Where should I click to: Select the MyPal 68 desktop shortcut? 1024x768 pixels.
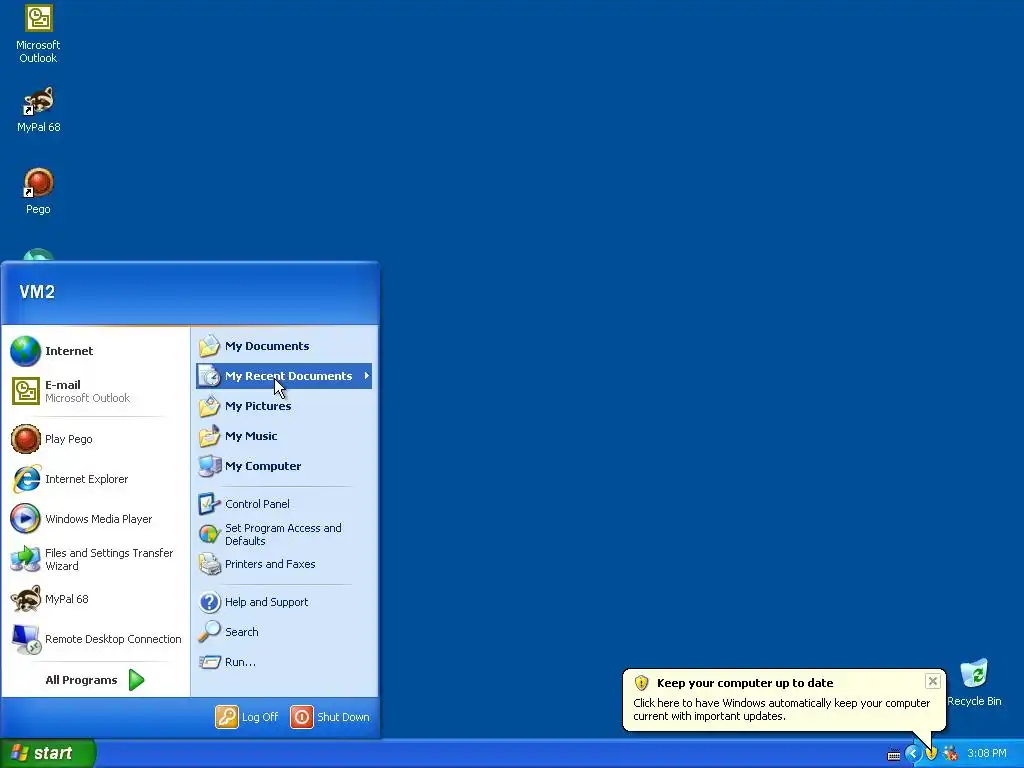click(x=38, y=109)
